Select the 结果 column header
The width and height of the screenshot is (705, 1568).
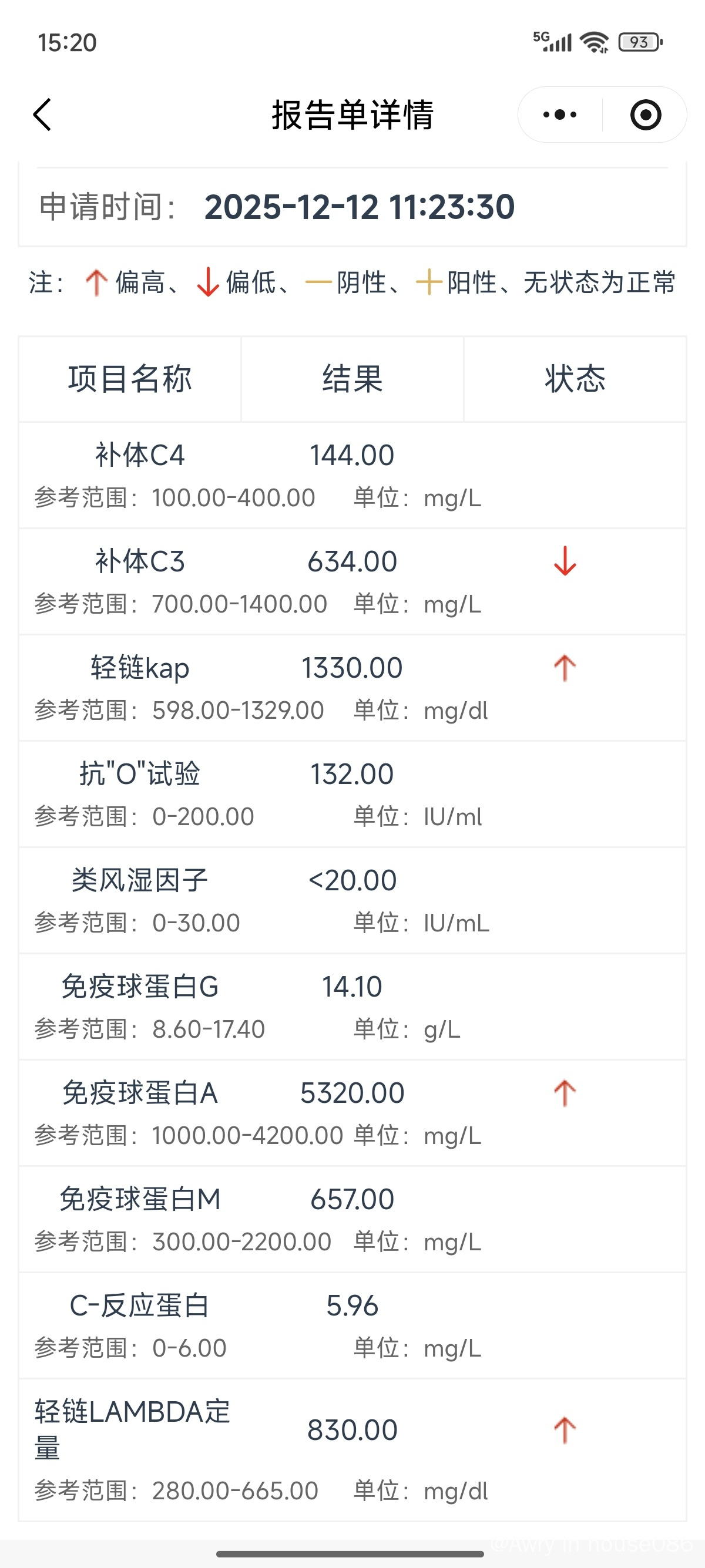click(352, 379)
